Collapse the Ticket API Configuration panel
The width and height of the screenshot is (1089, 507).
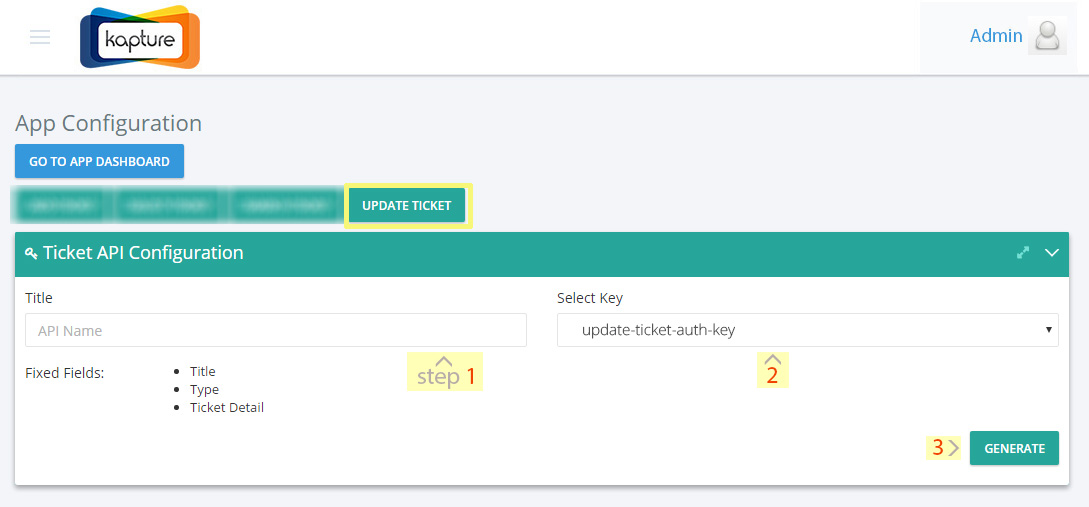tap(1052, 253)
